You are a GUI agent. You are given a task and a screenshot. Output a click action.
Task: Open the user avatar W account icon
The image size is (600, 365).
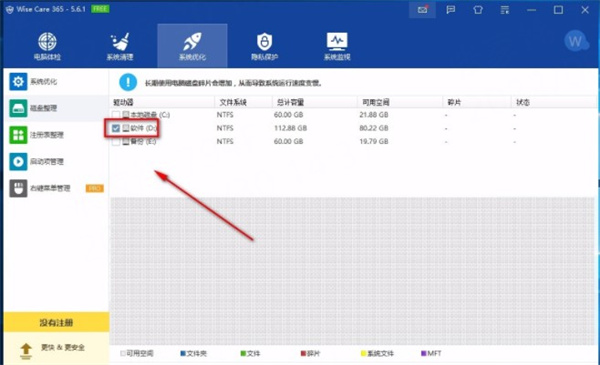coord(576,41)
